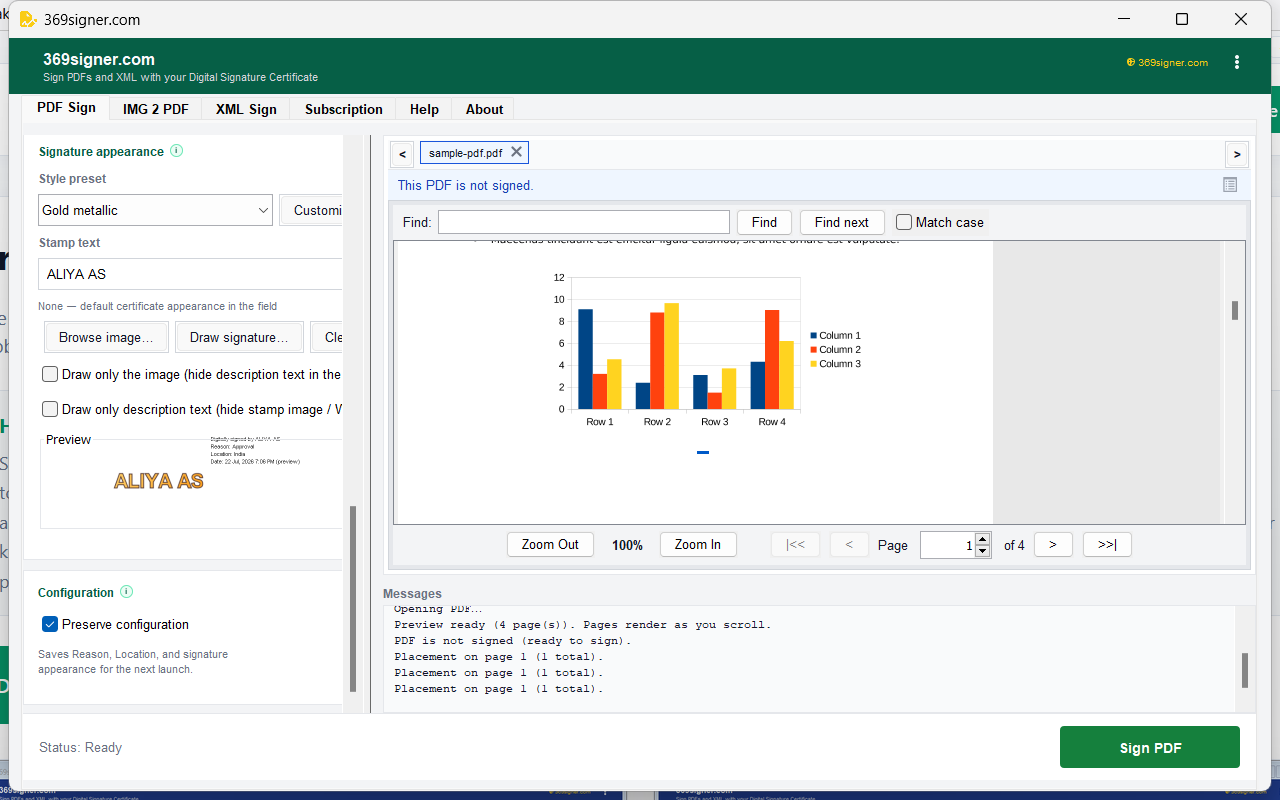Click the PDF preview vertical scrollbar thumb
This screenshot has height=800, width=1280.
pyautogui.click(x=1235, y=310)
